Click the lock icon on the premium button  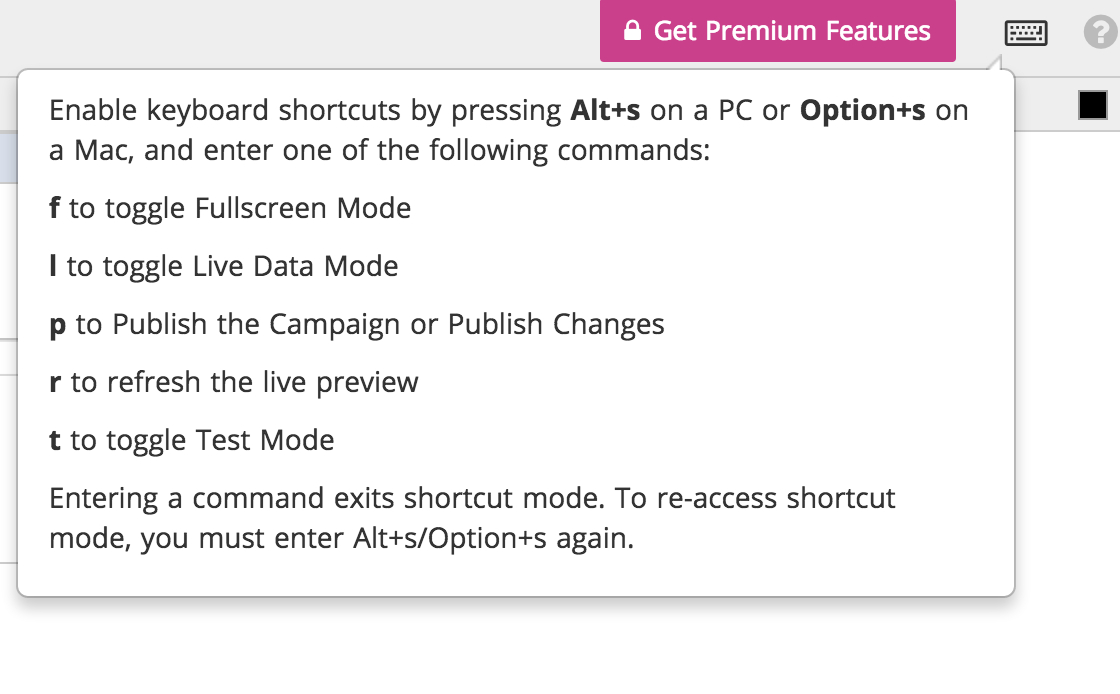633,31
